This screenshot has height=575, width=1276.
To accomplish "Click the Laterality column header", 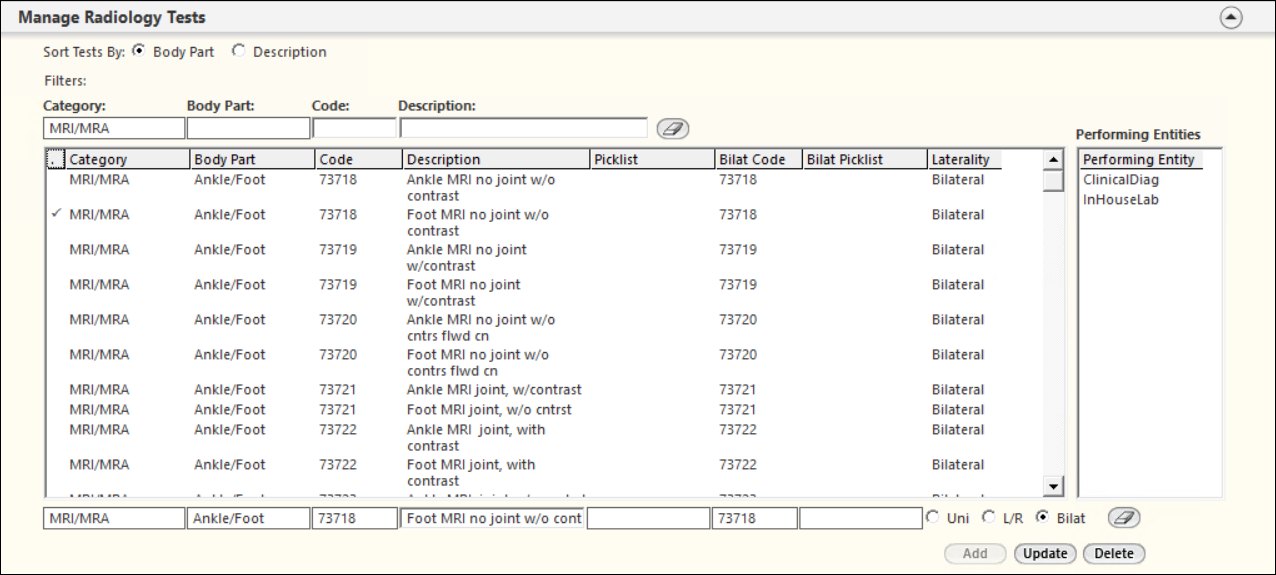I will 965,159.
